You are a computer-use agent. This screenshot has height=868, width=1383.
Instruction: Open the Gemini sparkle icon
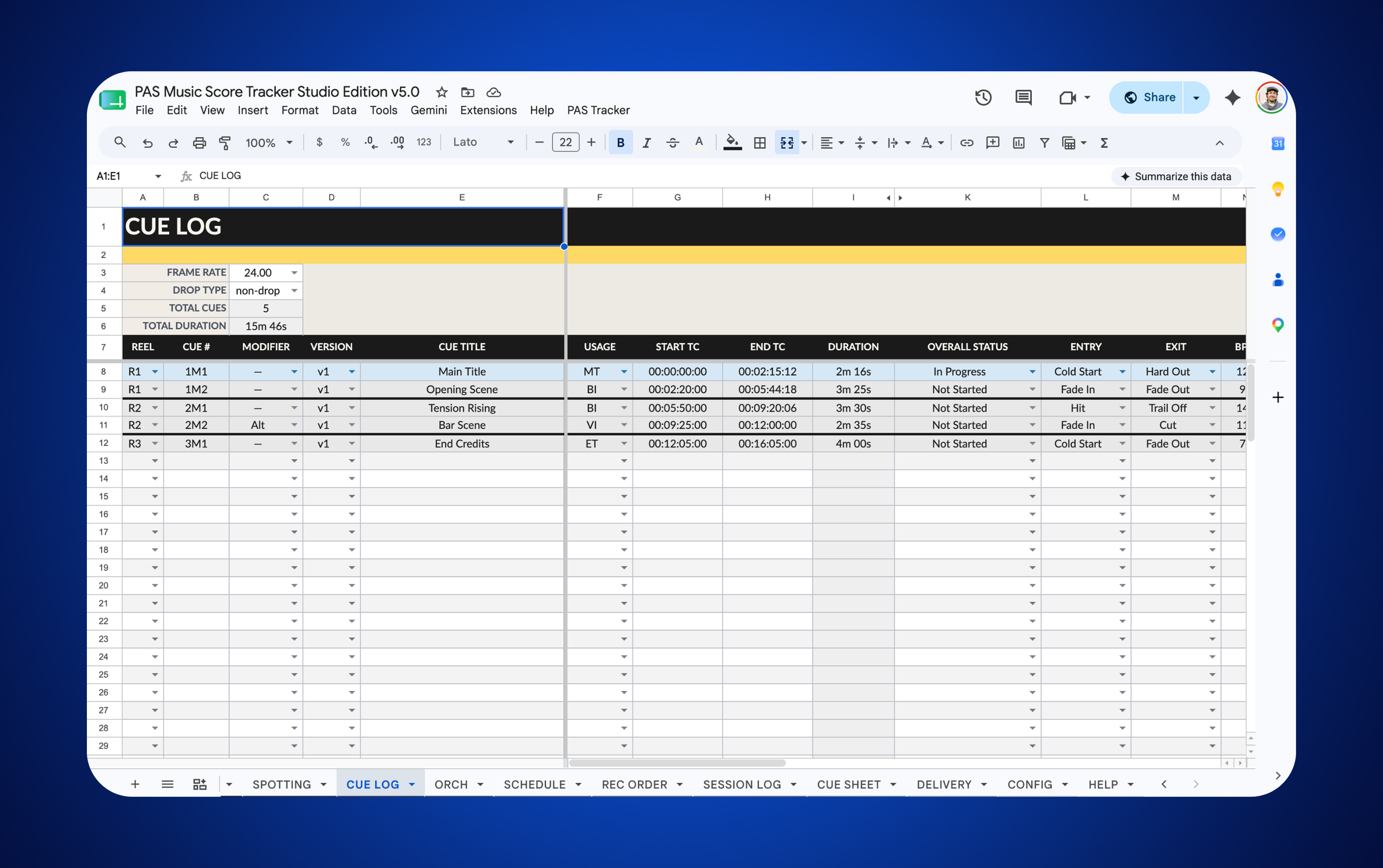click(1232, 97)
